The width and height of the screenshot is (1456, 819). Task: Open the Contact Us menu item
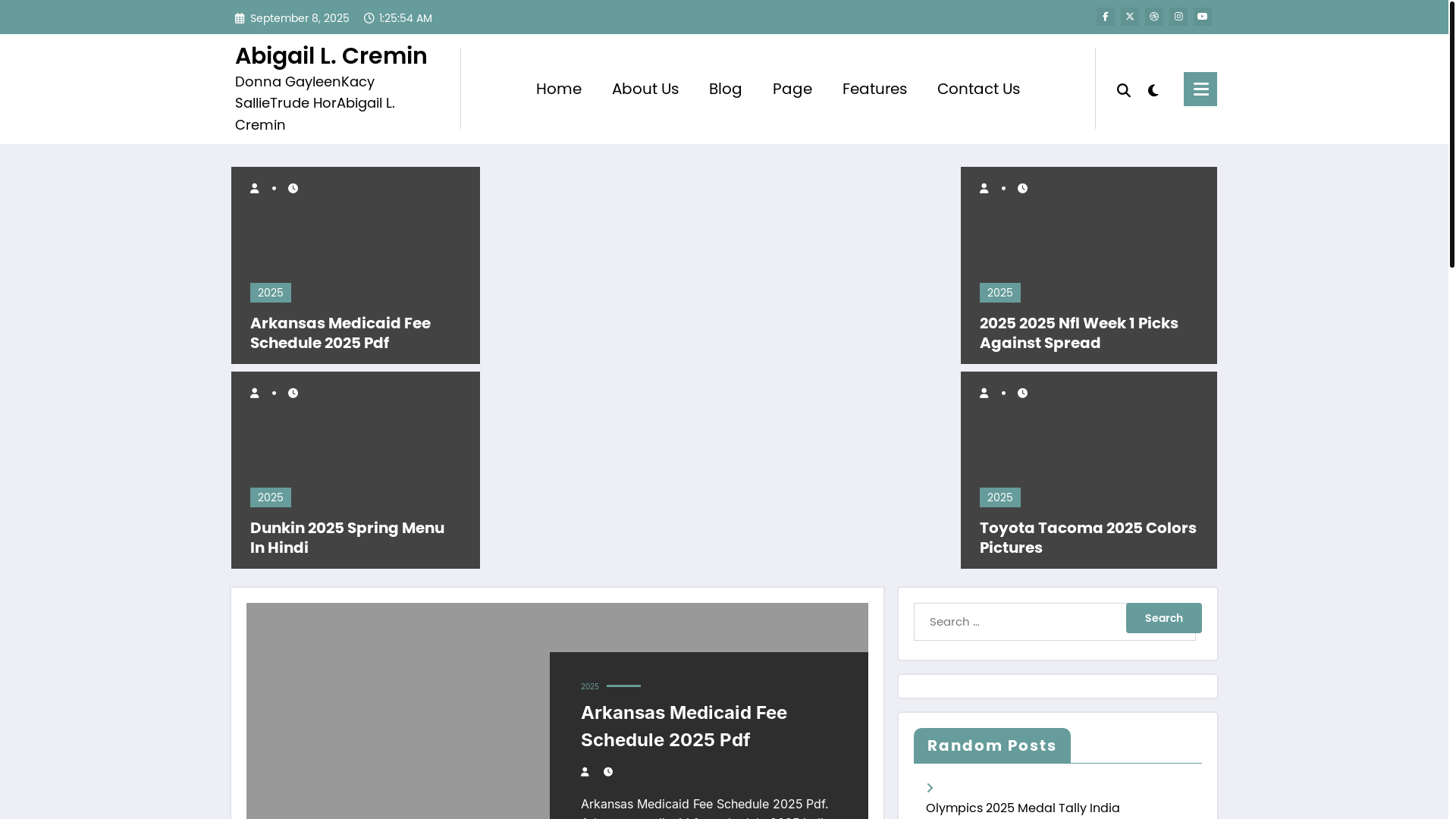click(x=978, y=89)
